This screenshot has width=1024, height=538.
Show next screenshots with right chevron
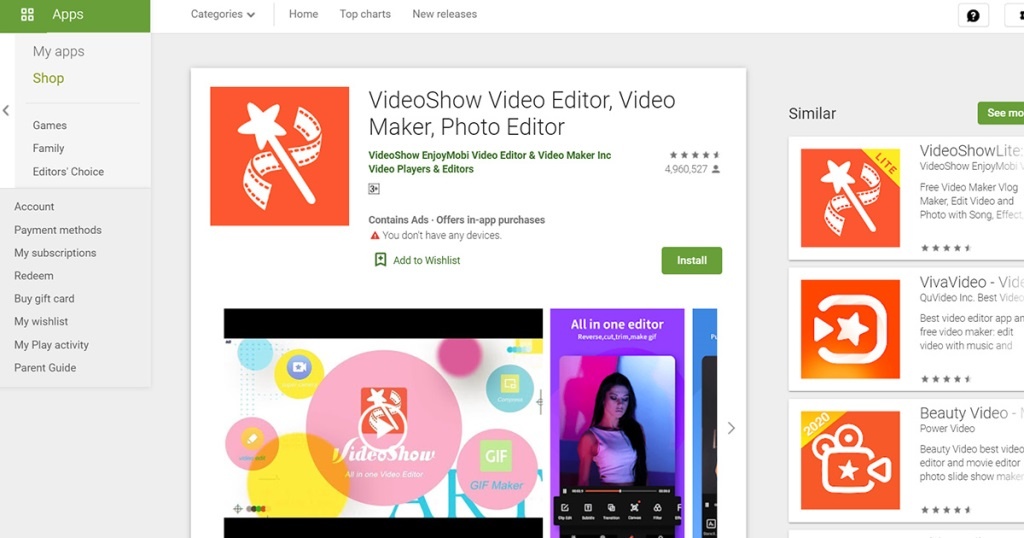pyautogui.click(x=731, y=428)
